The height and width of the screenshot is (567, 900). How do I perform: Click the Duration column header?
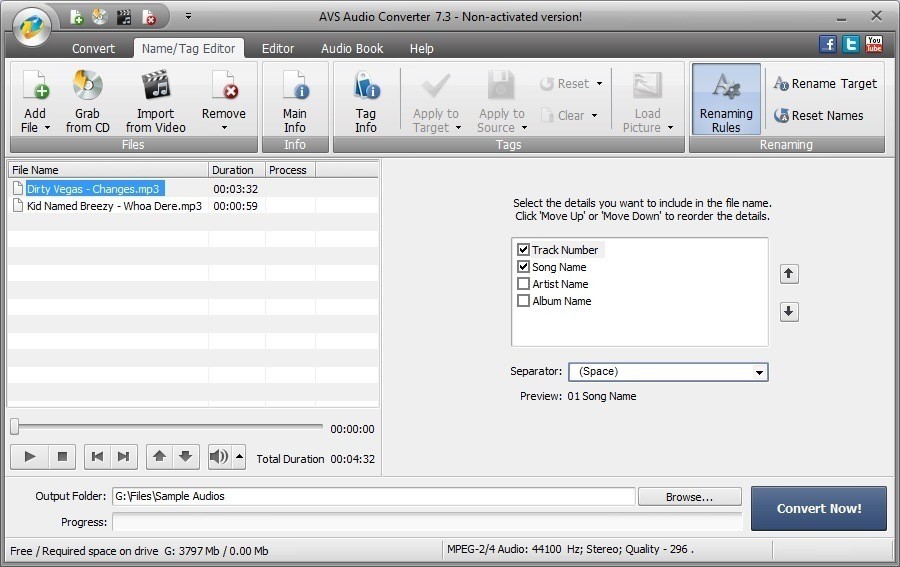click(x=236, y=170)
